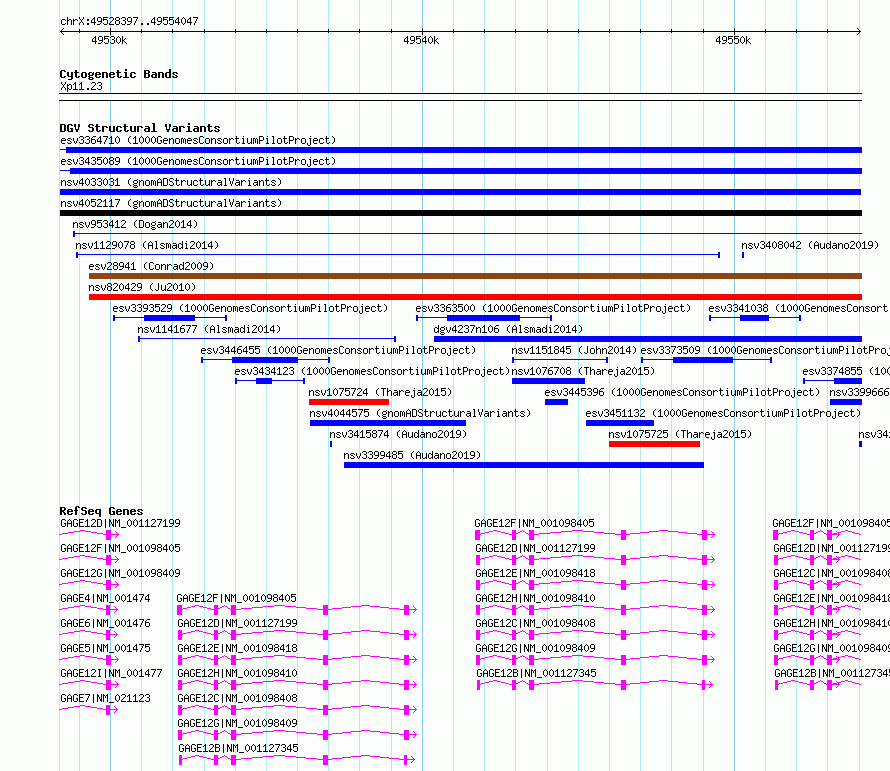Open nsv953412 (Dogan2014) label
This screenshot has height=771, width=890.
(135, 224)
